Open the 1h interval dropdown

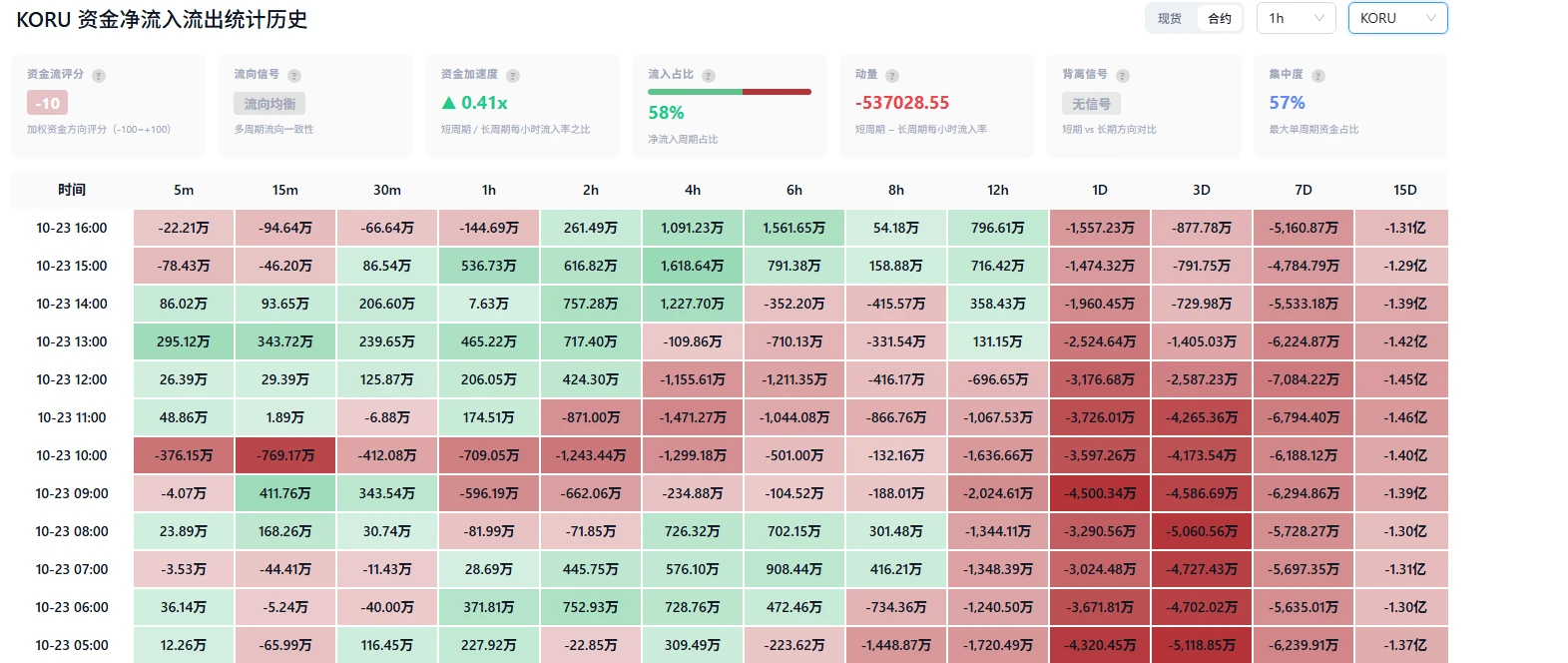(x=1297, y=18)
